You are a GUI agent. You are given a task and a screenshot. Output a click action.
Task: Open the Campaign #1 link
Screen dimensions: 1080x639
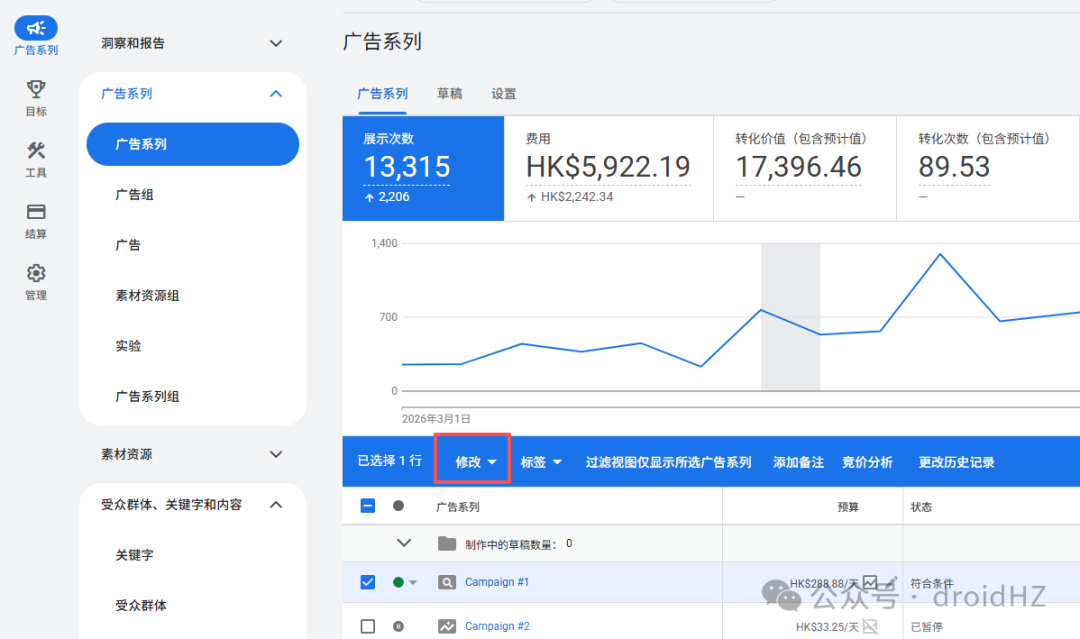[497, 583]
